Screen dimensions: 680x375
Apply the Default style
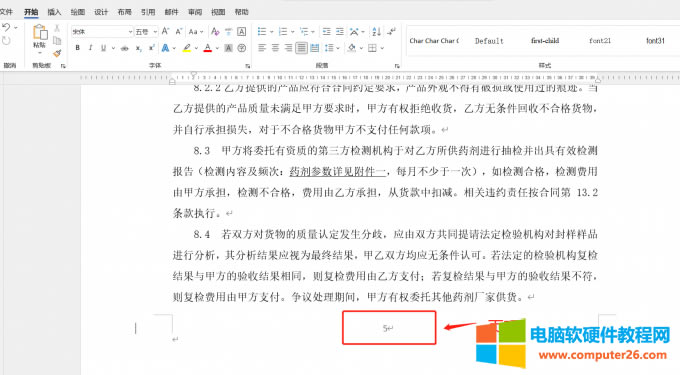point(489,41)
